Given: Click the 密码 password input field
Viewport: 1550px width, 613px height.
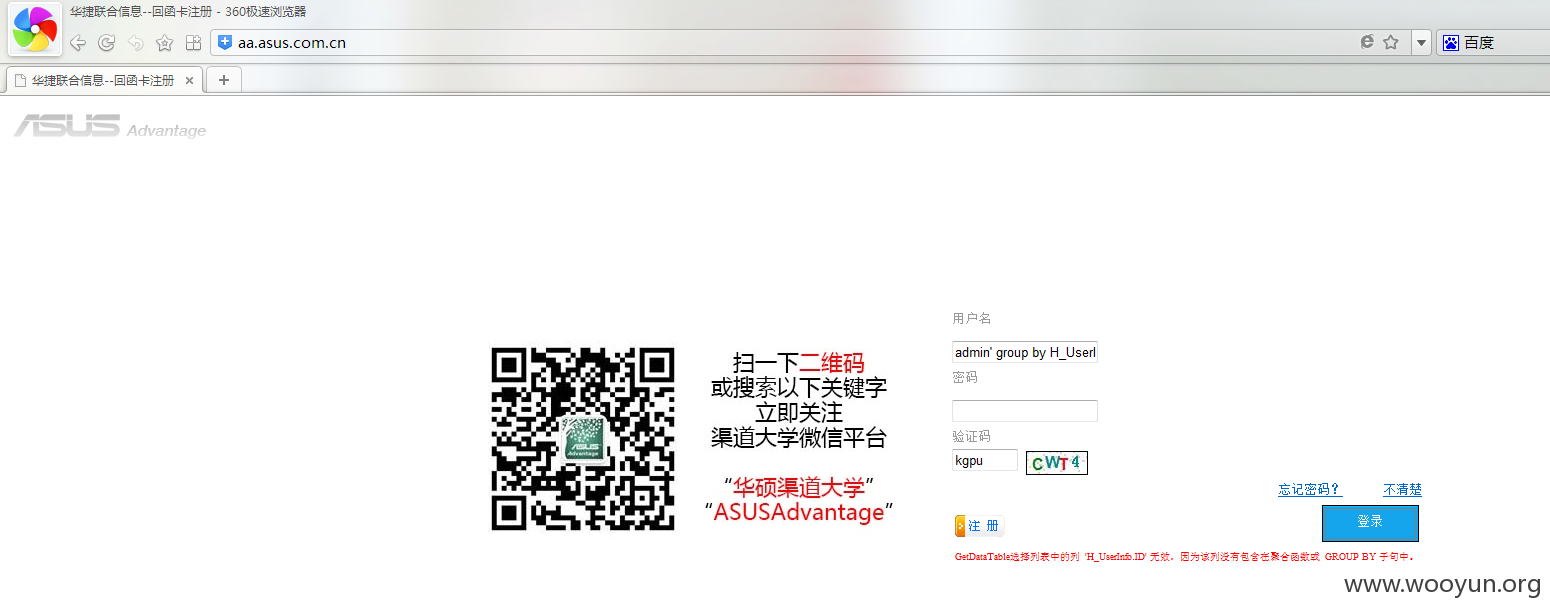Looking at the screenshot, I should coord(1025,411).
